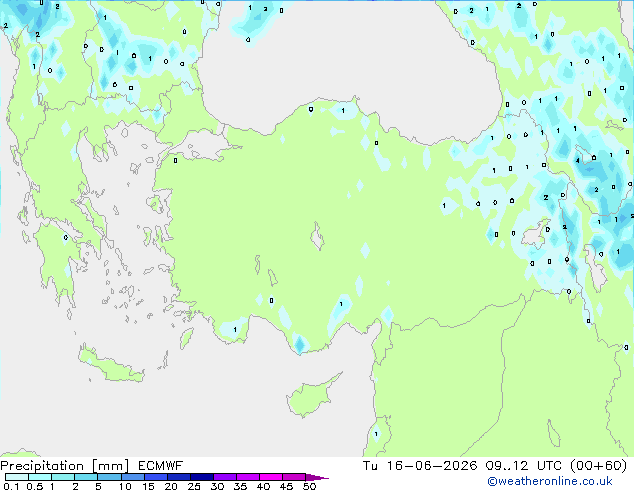The height and width of the screenshot is (490, 634).
Task: Click the 1–2 mm legend swatch
Action: click(63, 477)
